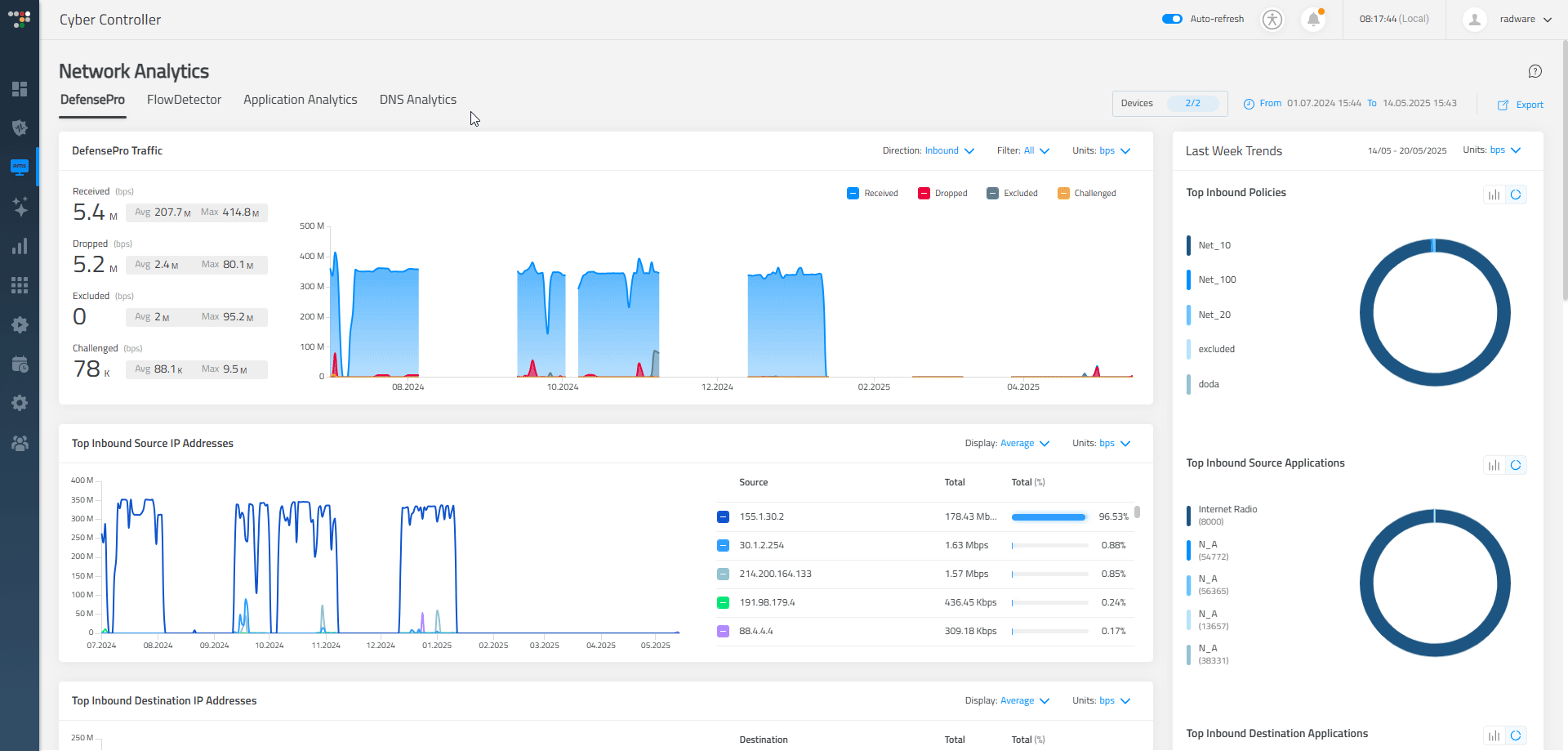Viewport: 1568px width, 751px height.
Task: Open the scheduler calendar sidebar icon
Action: coord(20,364)
